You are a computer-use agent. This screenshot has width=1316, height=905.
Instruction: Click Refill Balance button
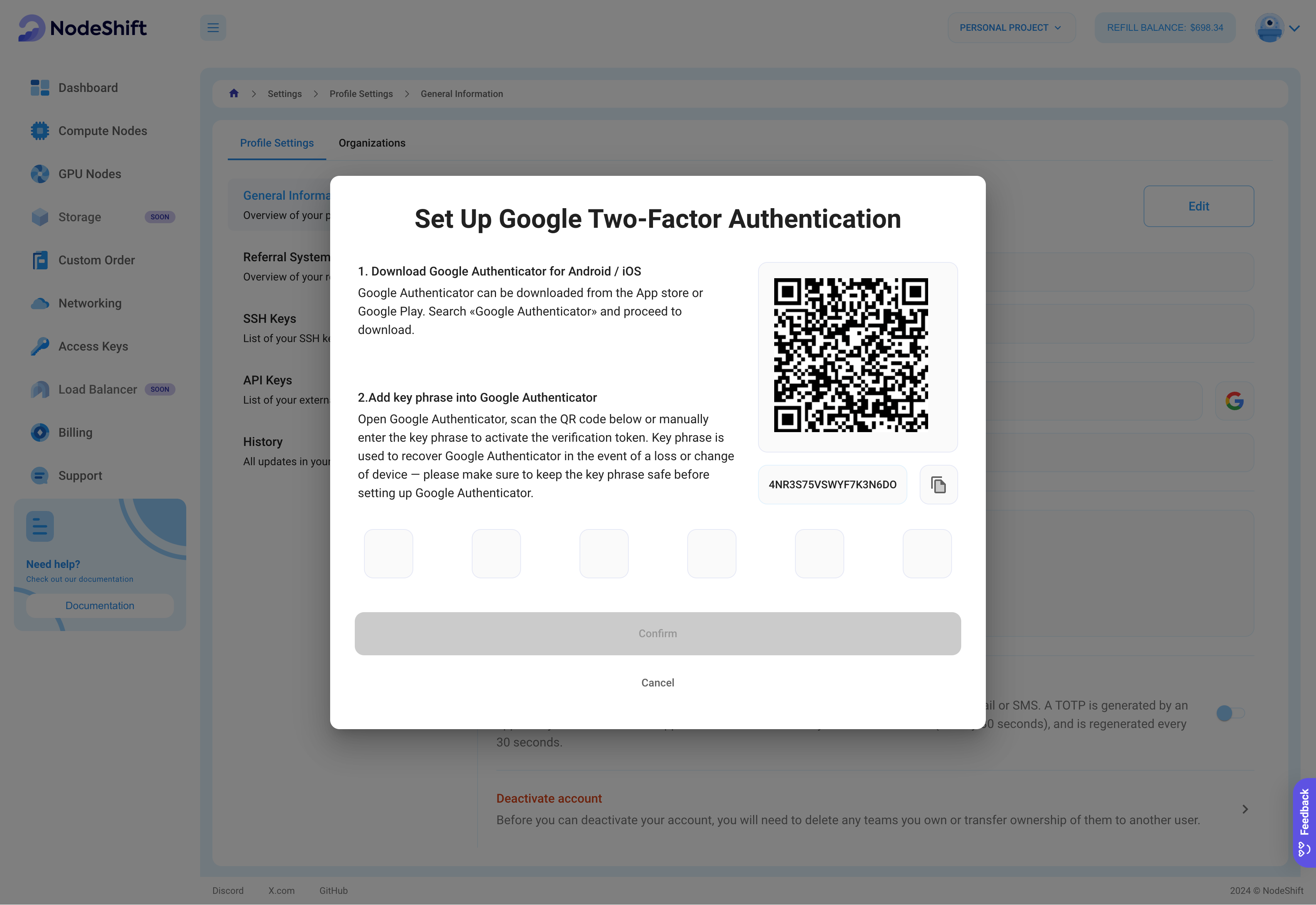click(1165, 28)
